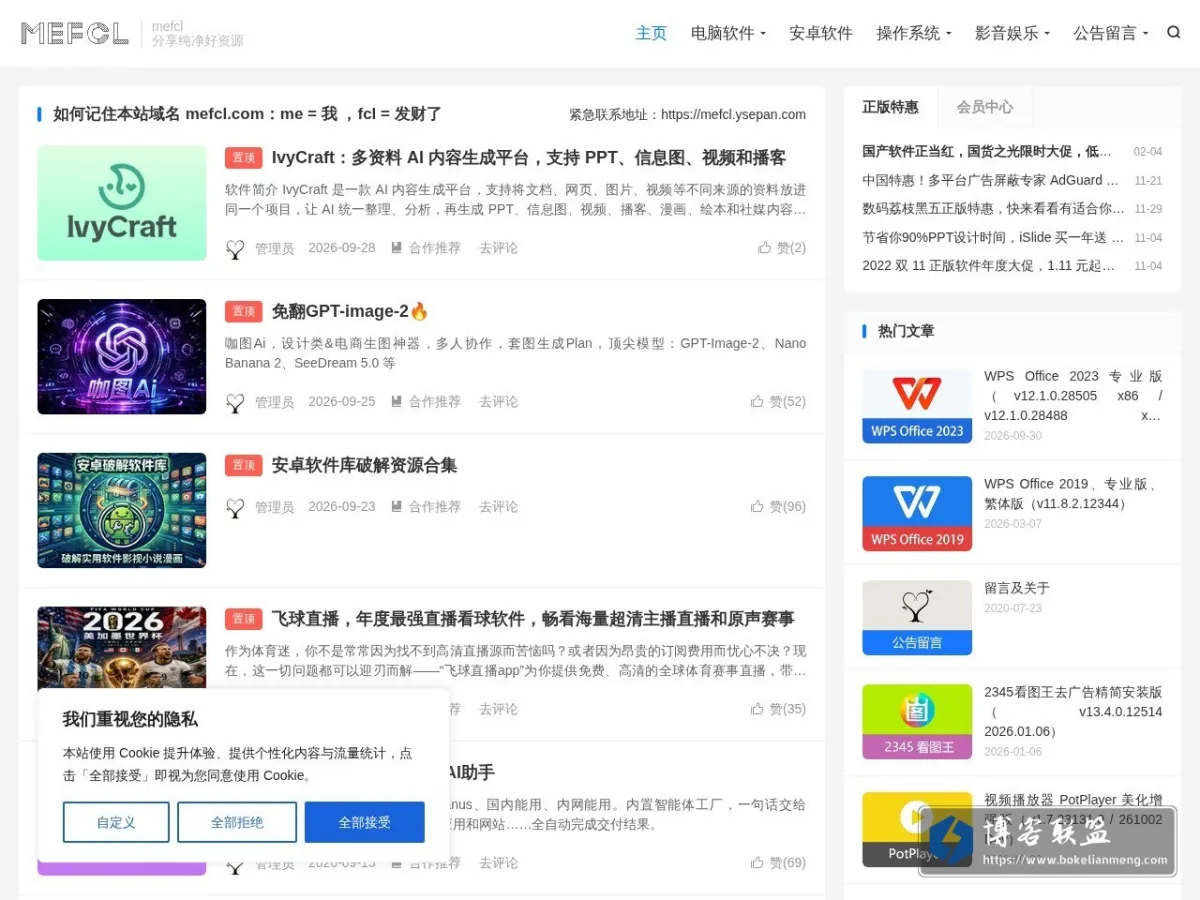This screenshot has width=1200, height=900.
Task: Click the admin avatar on IvyCraft post
Action: pyautogui.click(x=235, y=249)
